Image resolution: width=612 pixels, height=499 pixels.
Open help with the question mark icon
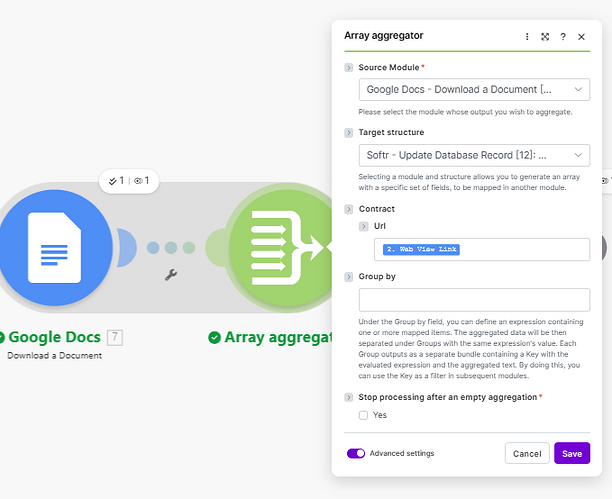(x=563, y=36)
